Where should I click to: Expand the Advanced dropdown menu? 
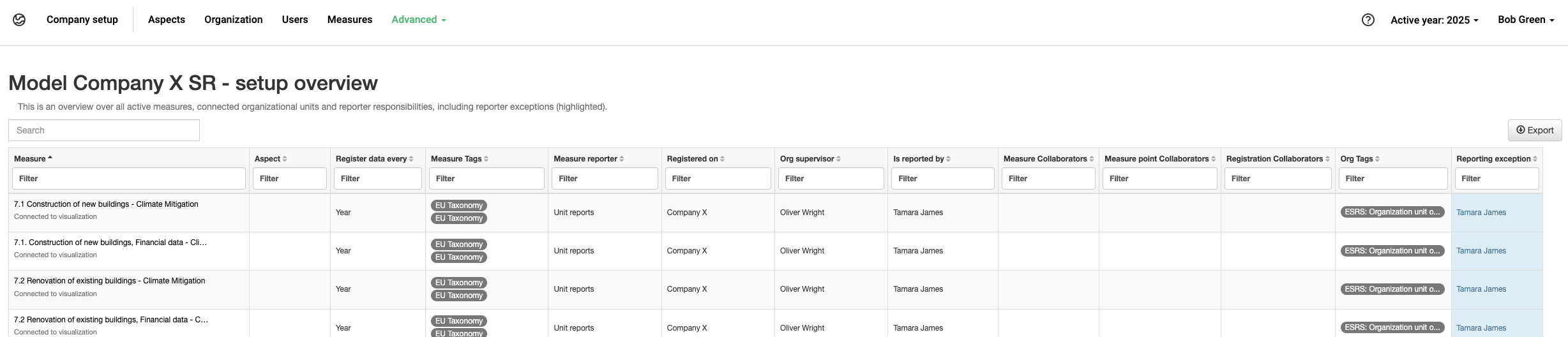pyautogui.click(x=418, y=20)
